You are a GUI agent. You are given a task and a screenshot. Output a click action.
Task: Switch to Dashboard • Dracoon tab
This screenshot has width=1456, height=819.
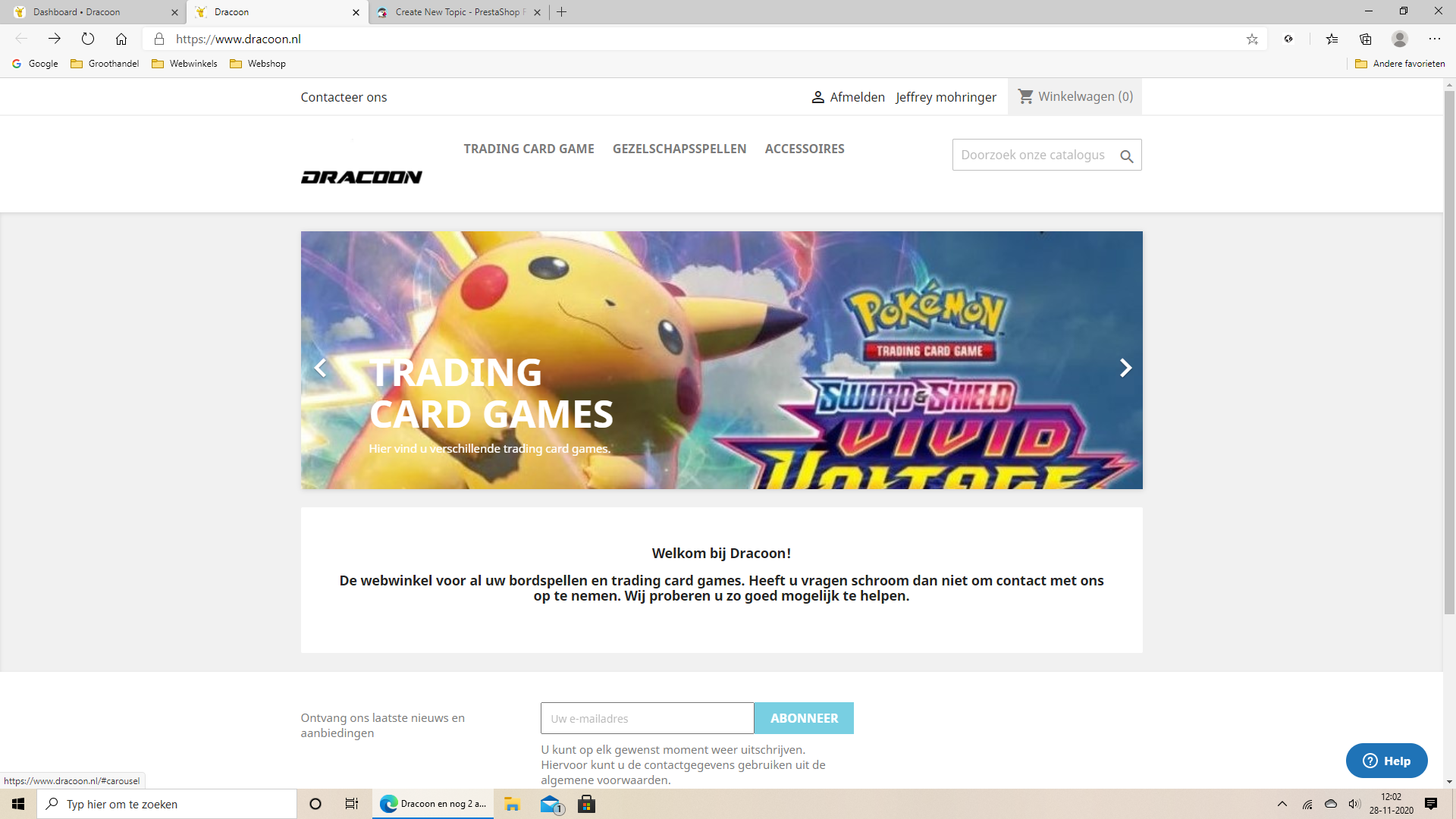(77, 12)
